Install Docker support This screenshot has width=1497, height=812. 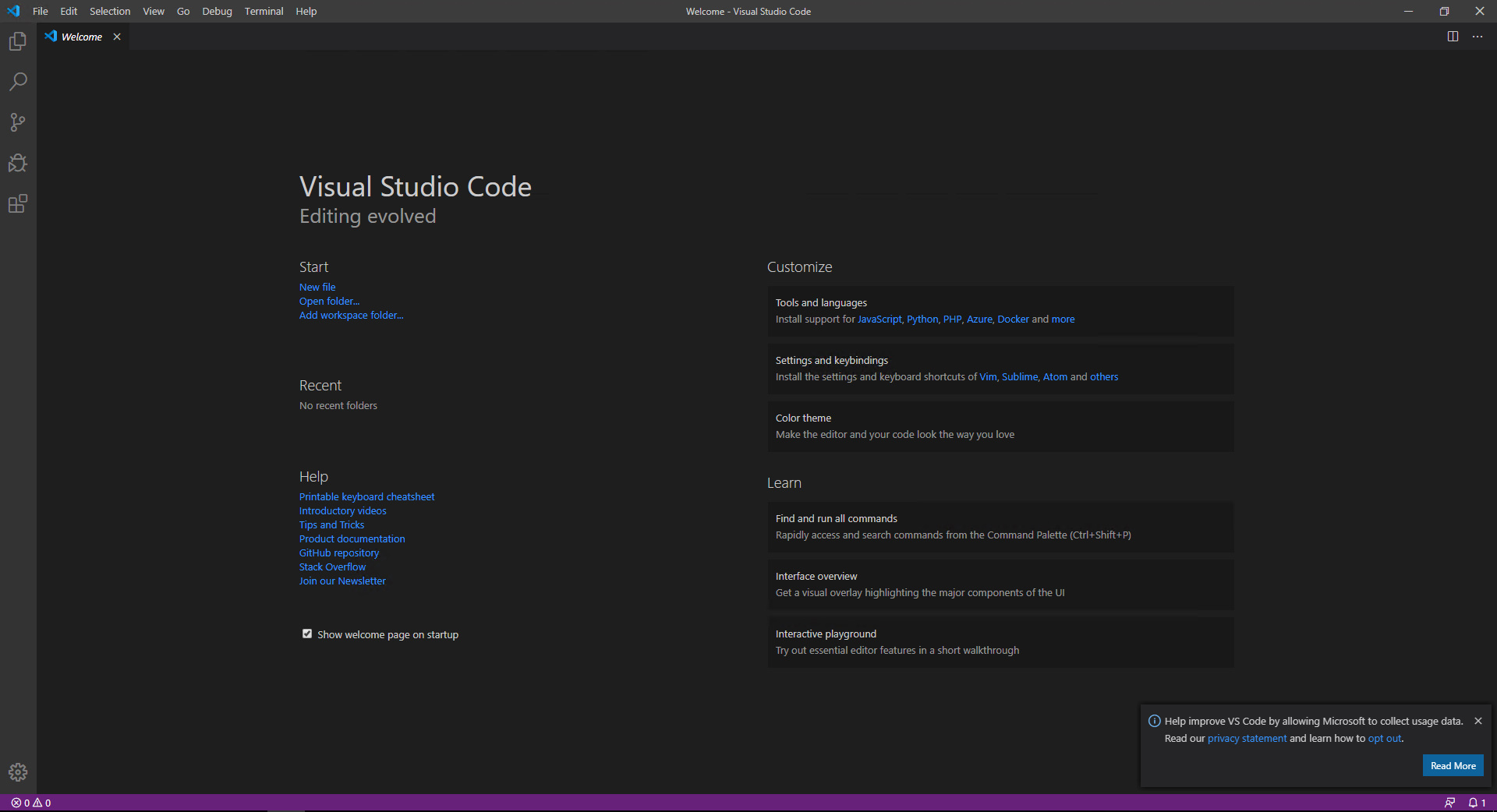click(1013, 319)
